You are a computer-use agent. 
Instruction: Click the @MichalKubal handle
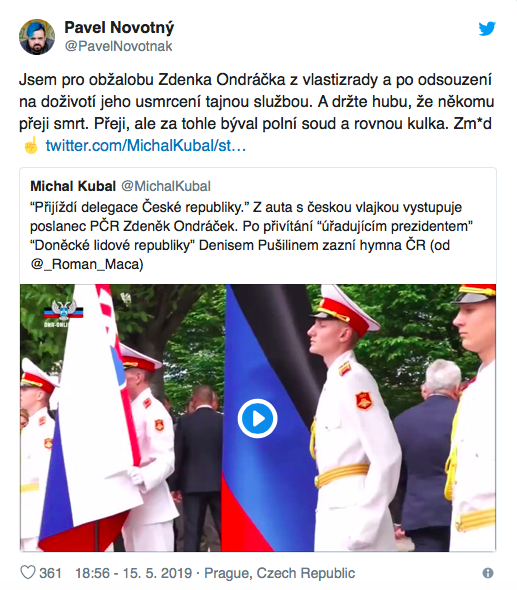(166, 186)
